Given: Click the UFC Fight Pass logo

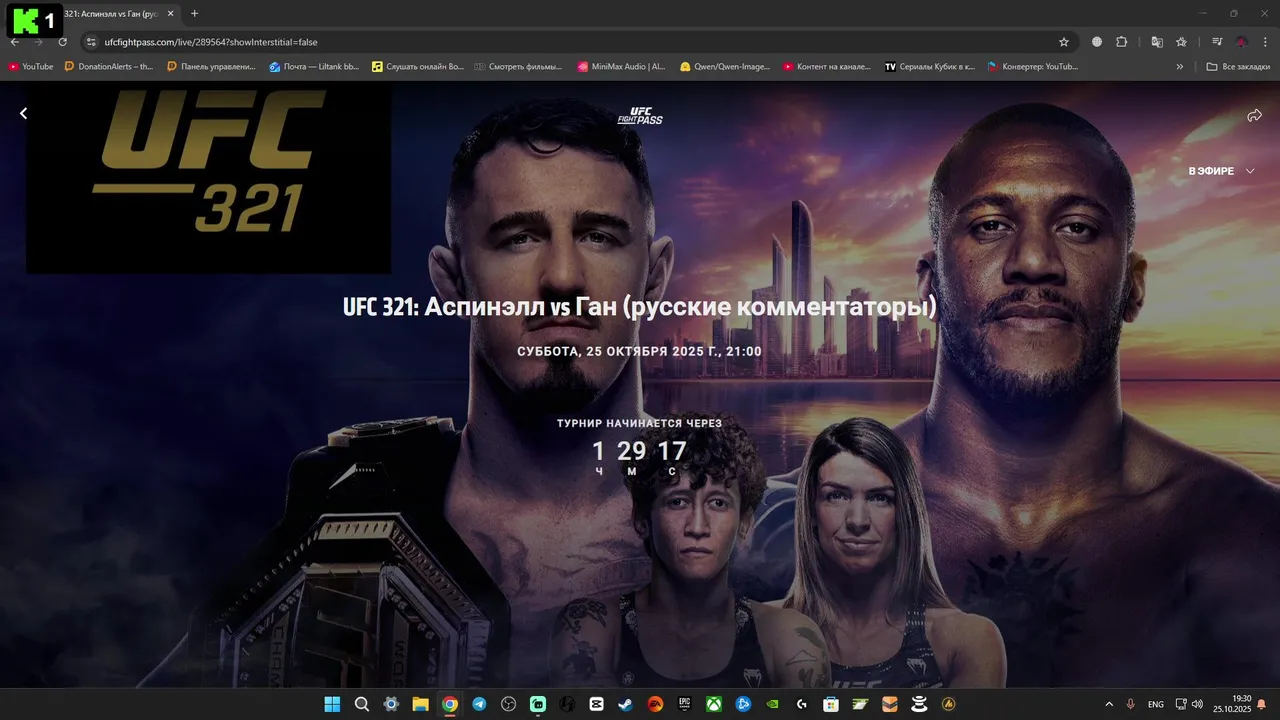Looking at the screenshot, I should pos(640,116).
